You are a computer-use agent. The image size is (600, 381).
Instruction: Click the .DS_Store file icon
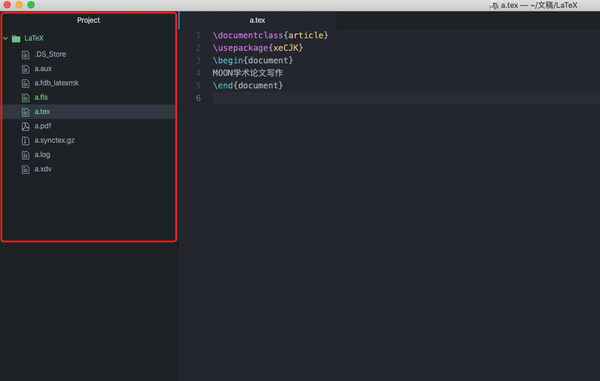[x=26, y=55]
